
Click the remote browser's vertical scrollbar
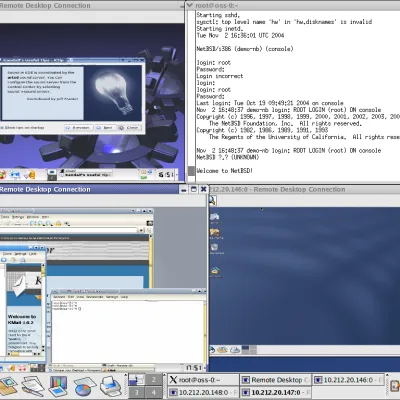(151, 262)
